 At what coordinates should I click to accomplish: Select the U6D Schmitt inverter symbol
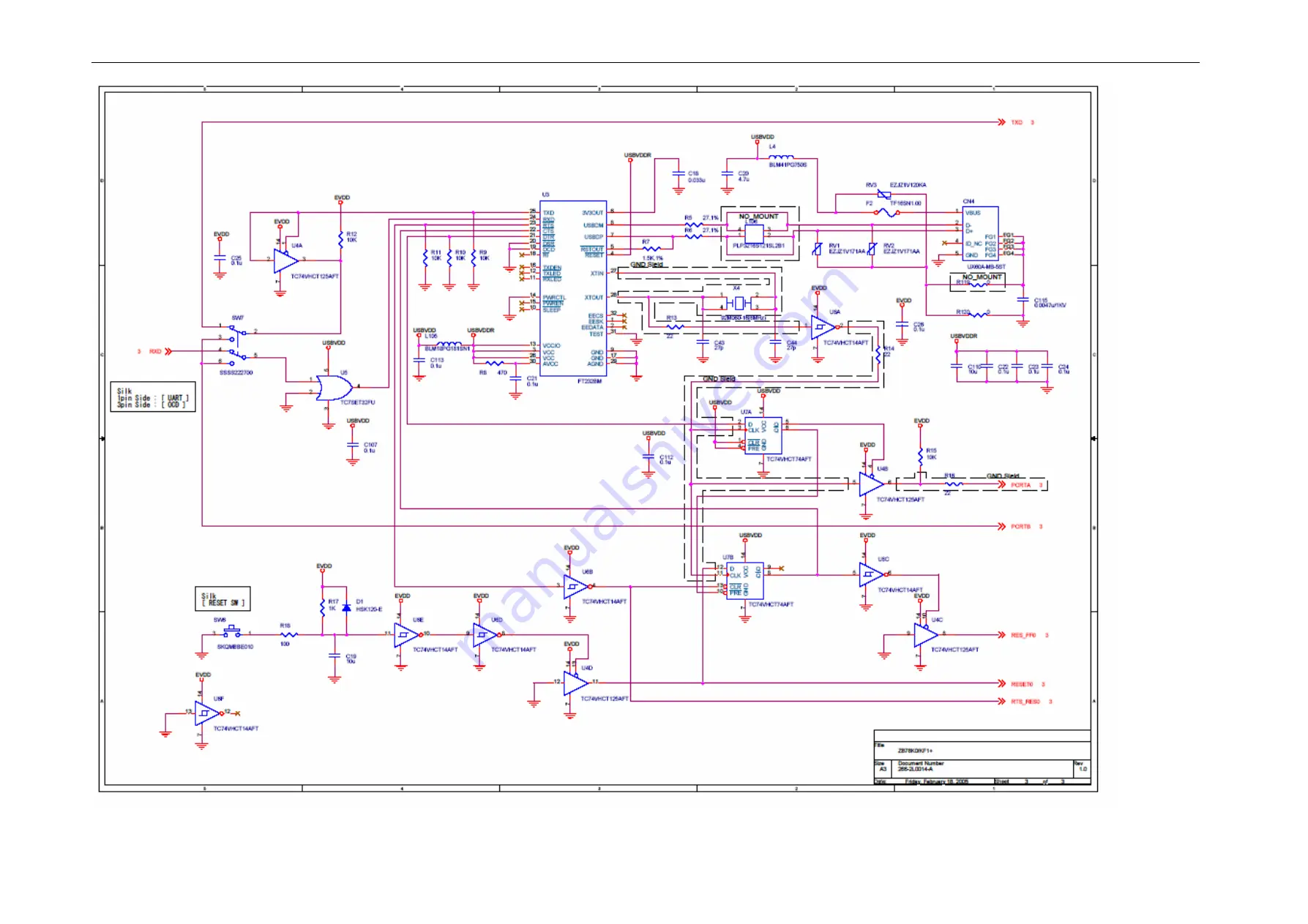click(486, 634)
